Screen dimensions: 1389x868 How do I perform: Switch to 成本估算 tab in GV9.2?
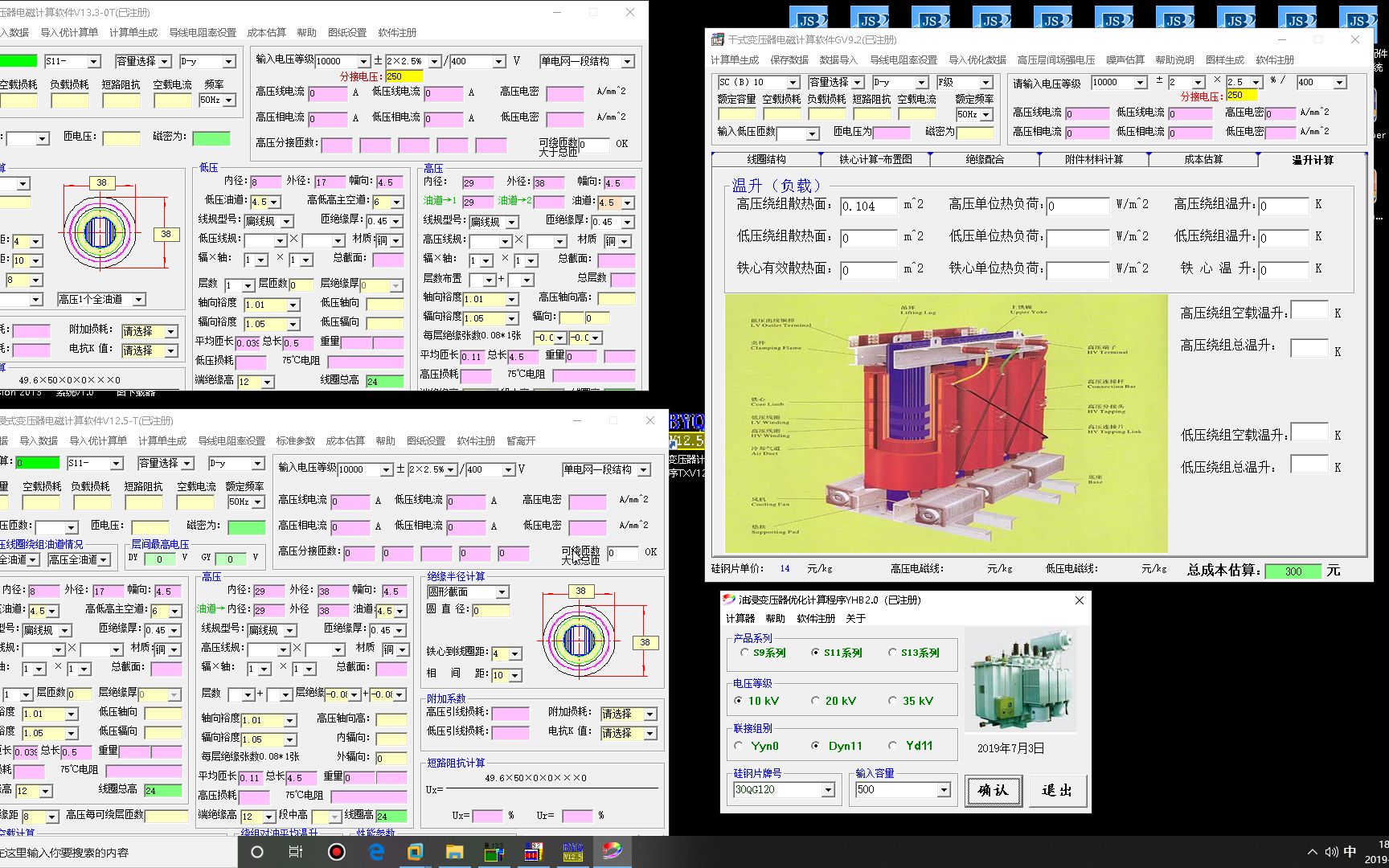[x=1203, y=159]
